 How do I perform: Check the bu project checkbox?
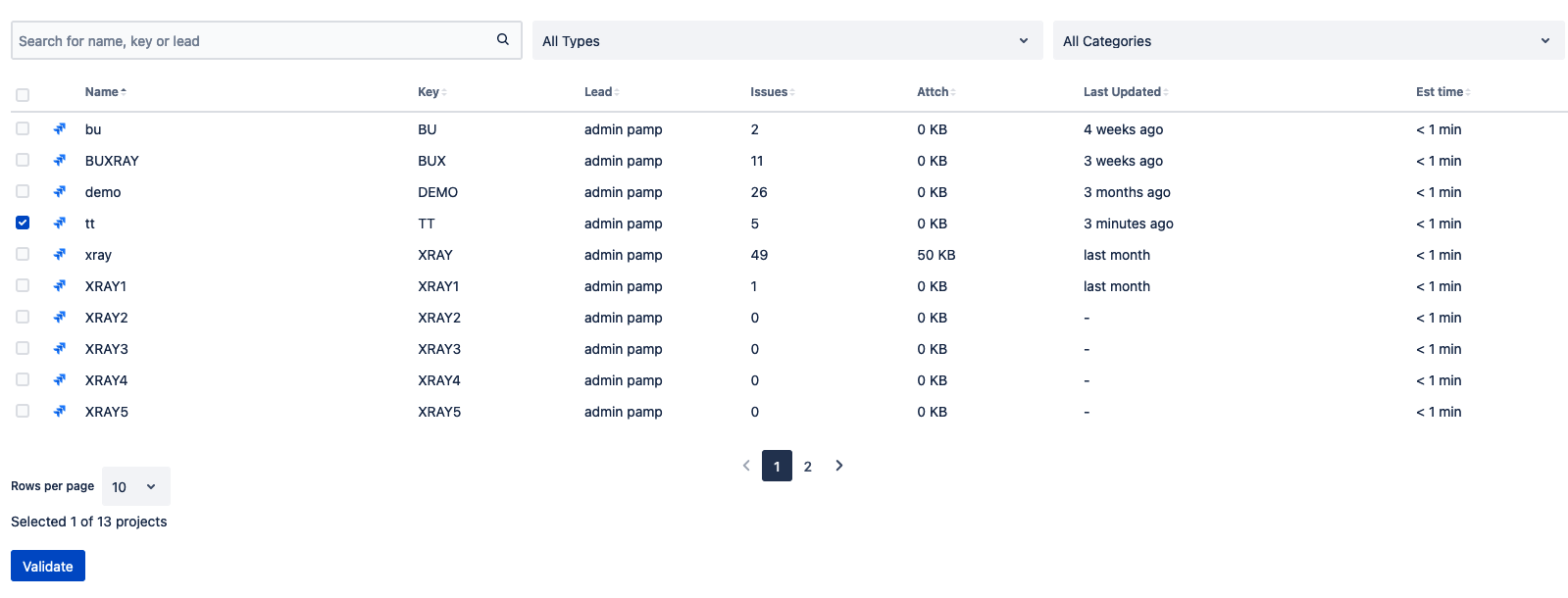tap(23, 128)
